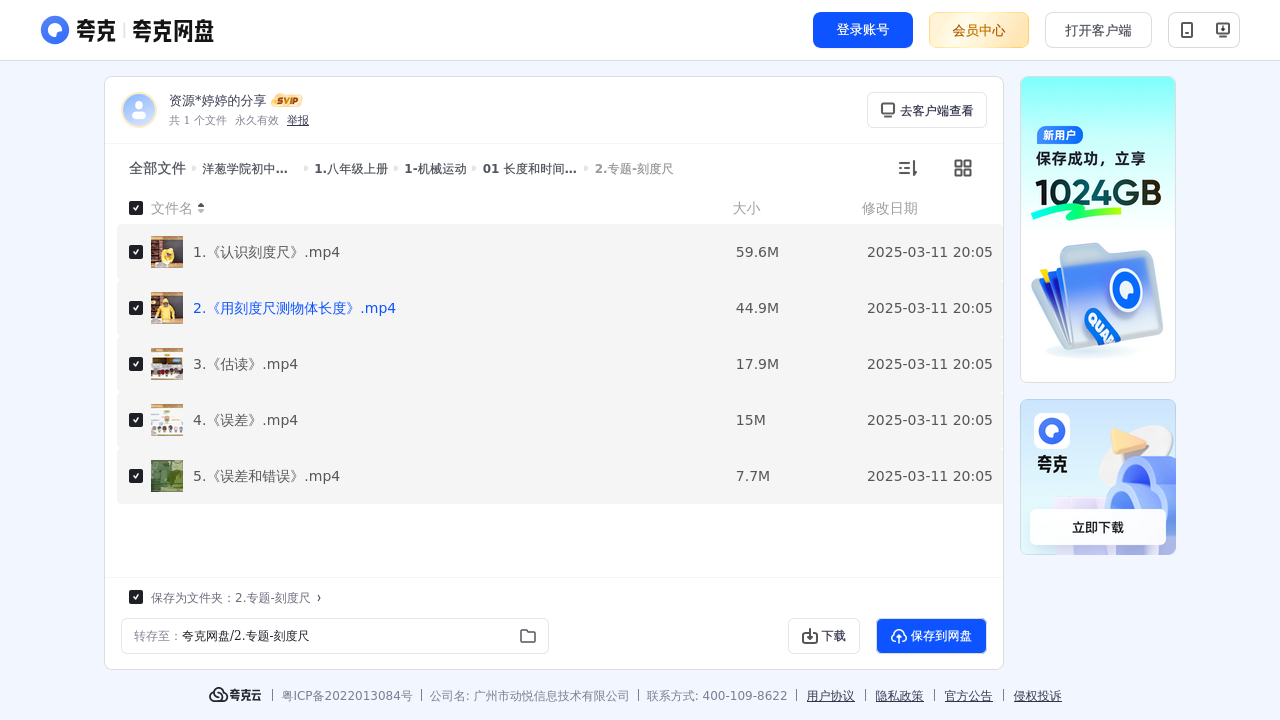The image size is (1280, 720).
Task: Open thumbnail of 1.《认识刻度尺》.mp4
Action: coord(167,252)
